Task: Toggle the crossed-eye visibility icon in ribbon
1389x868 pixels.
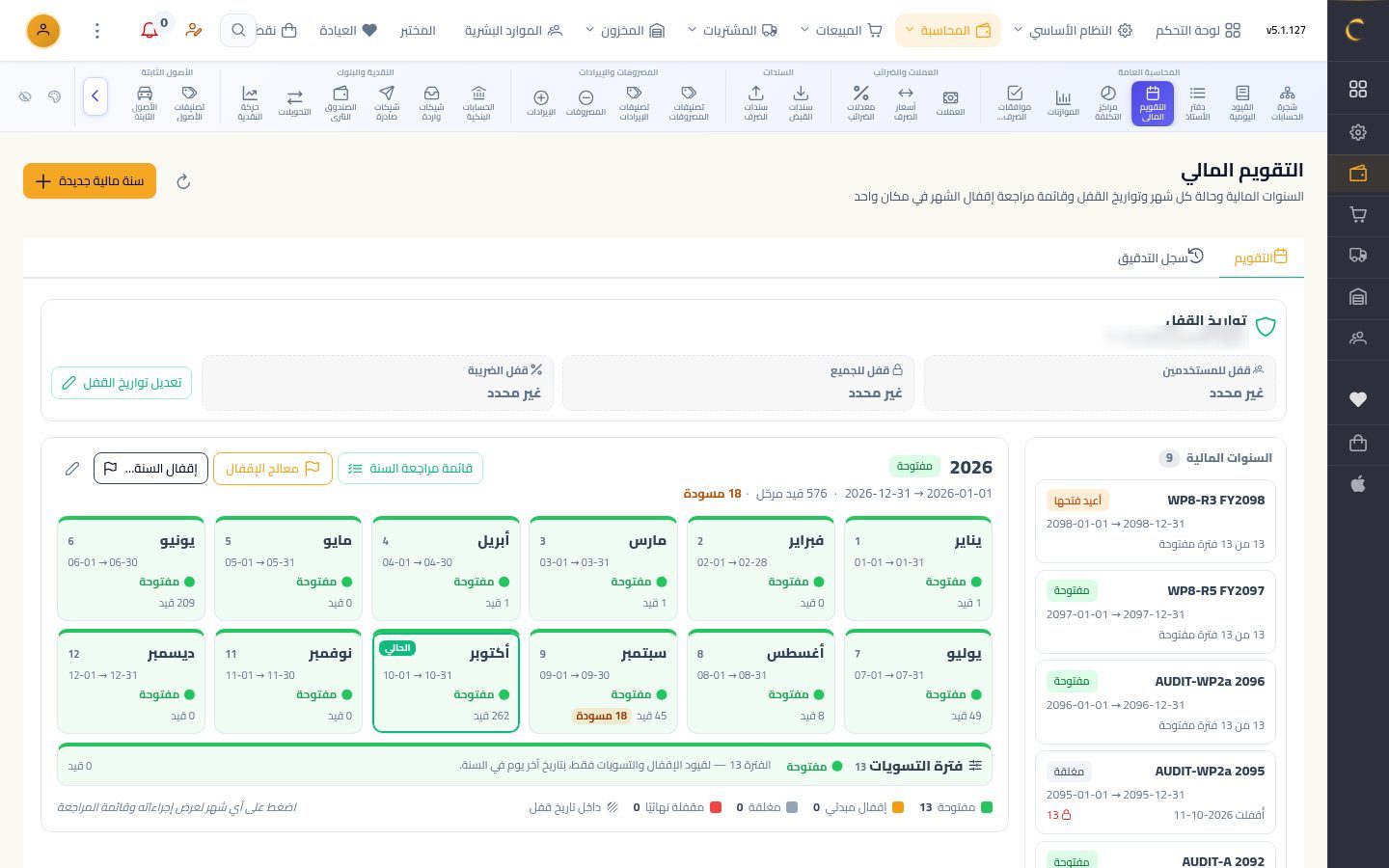Action: point(25,96)
